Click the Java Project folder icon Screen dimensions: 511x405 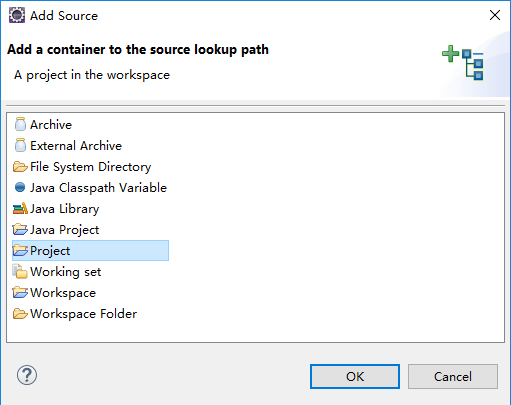click(20, 230)
